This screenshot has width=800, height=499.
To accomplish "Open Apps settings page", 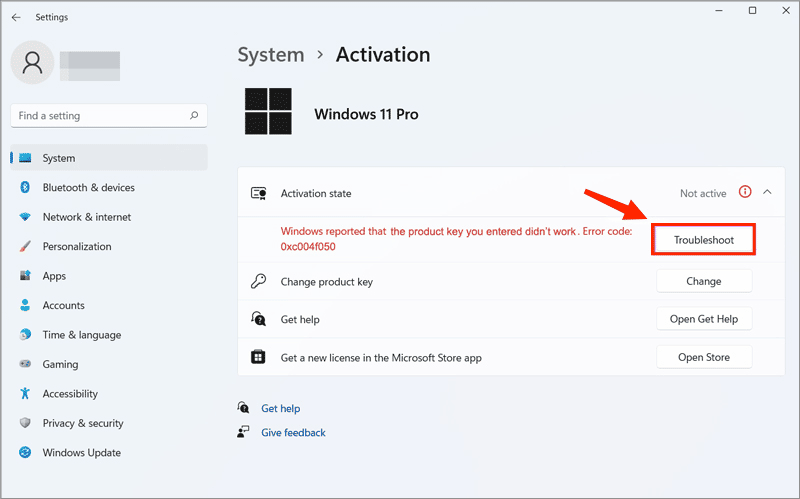I will coord(109,276).
